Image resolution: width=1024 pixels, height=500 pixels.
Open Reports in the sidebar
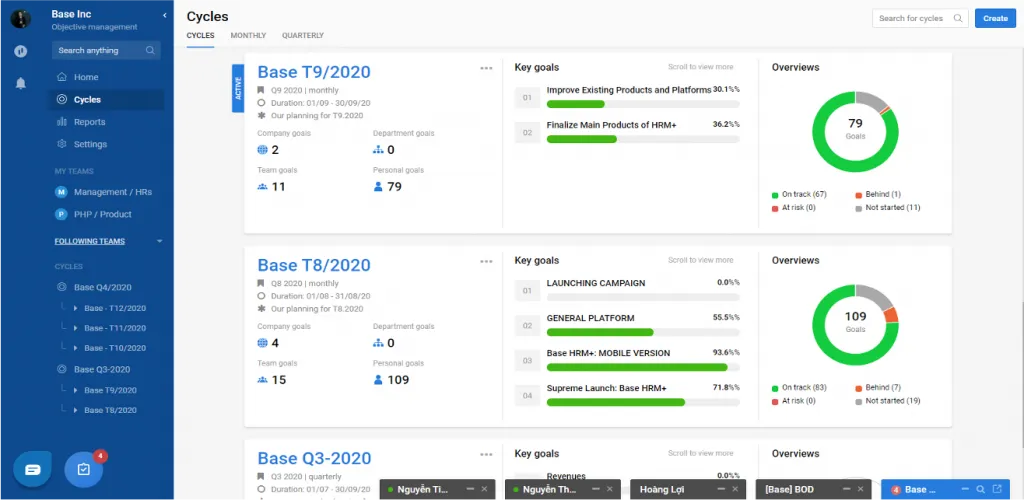tap(89, 122)
